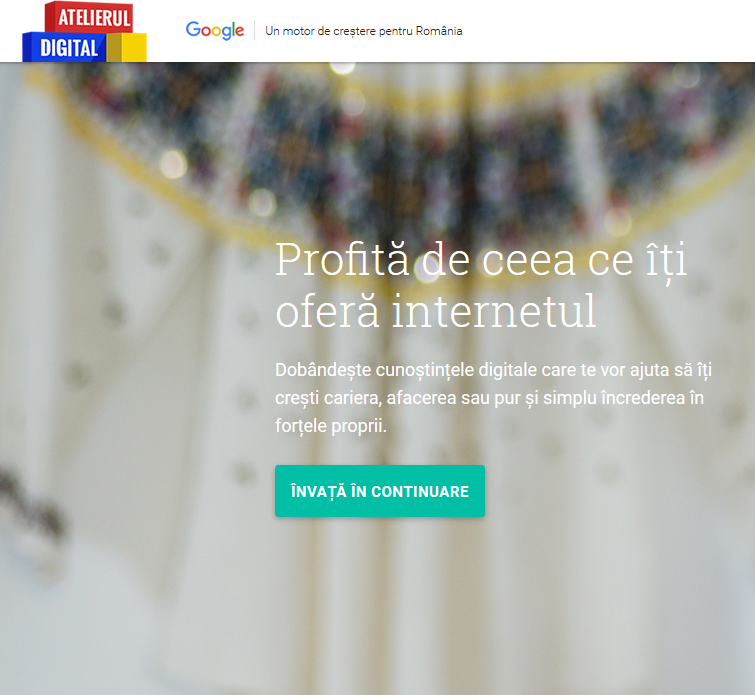
Task: Select the word internetul in the heading
Action: [494, 311]
